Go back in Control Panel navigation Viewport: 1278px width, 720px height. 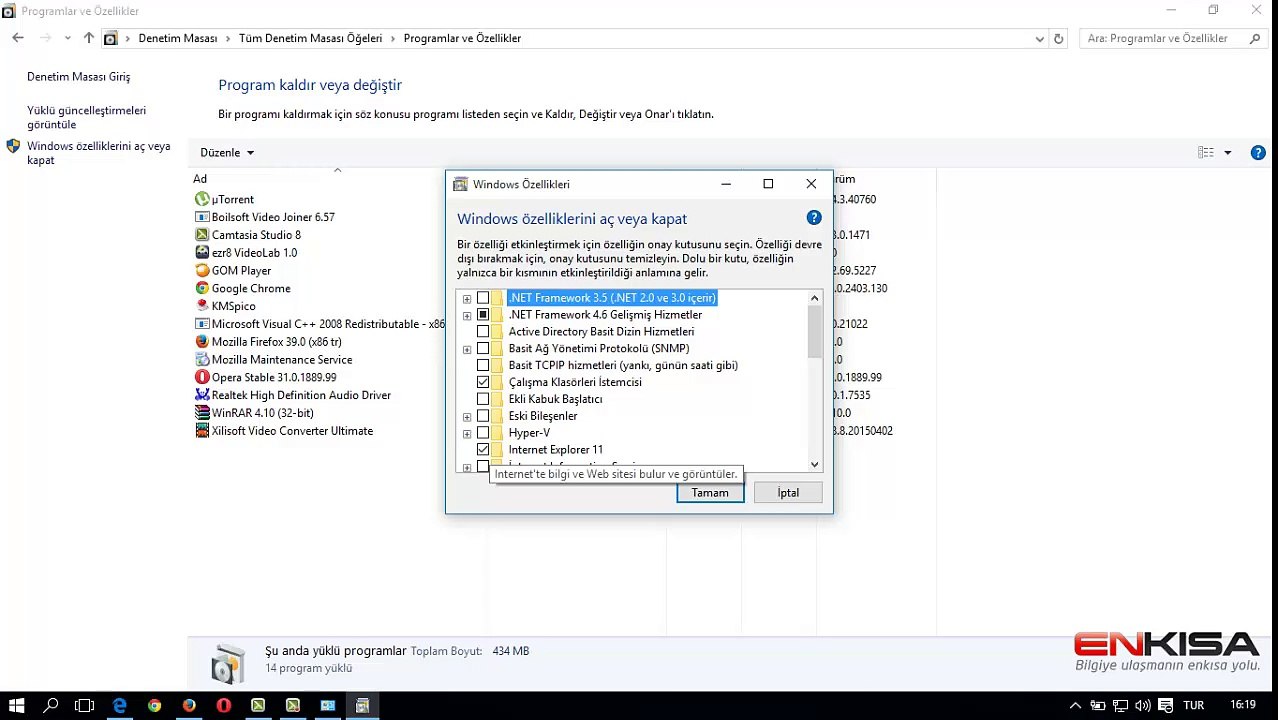18,38
